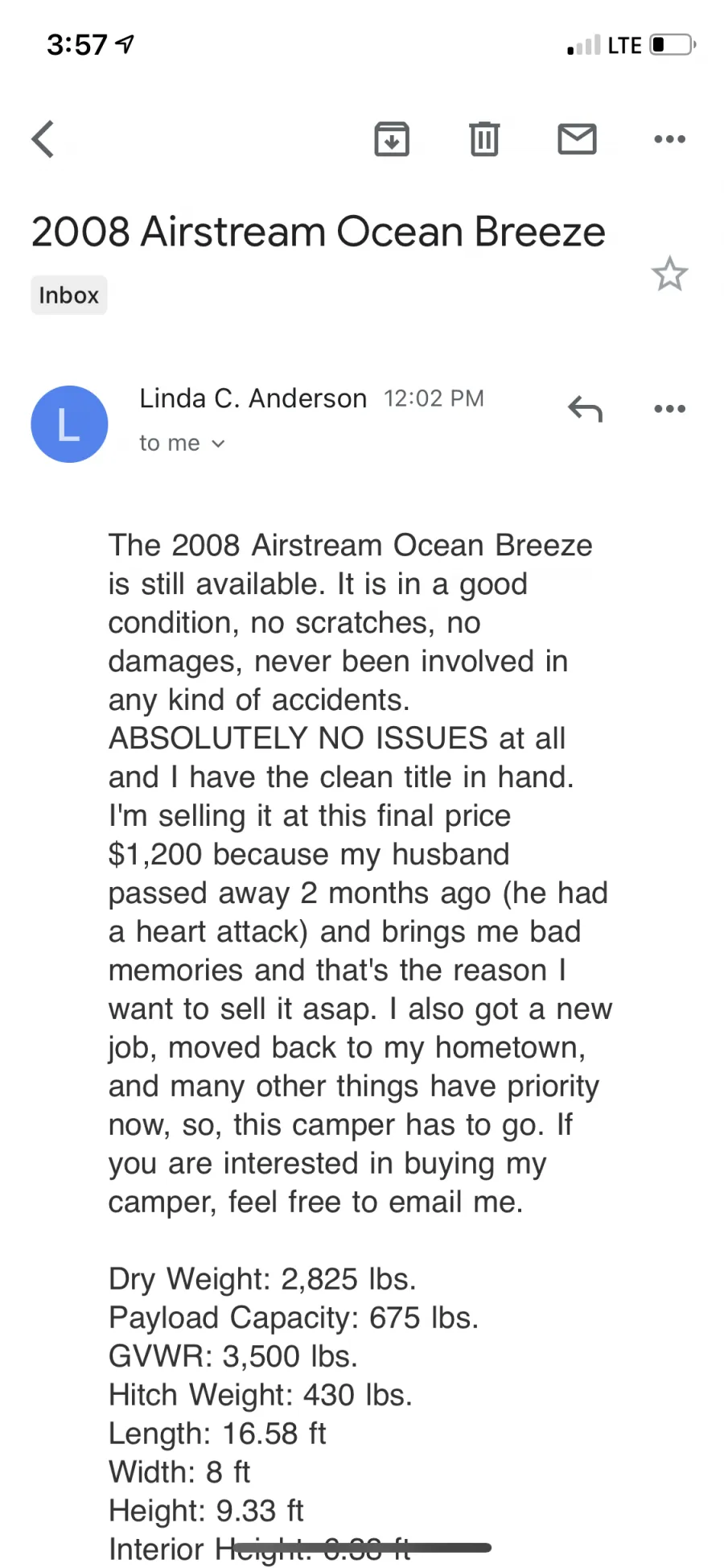Tap the battery indicator in status bar

point(673,44)
